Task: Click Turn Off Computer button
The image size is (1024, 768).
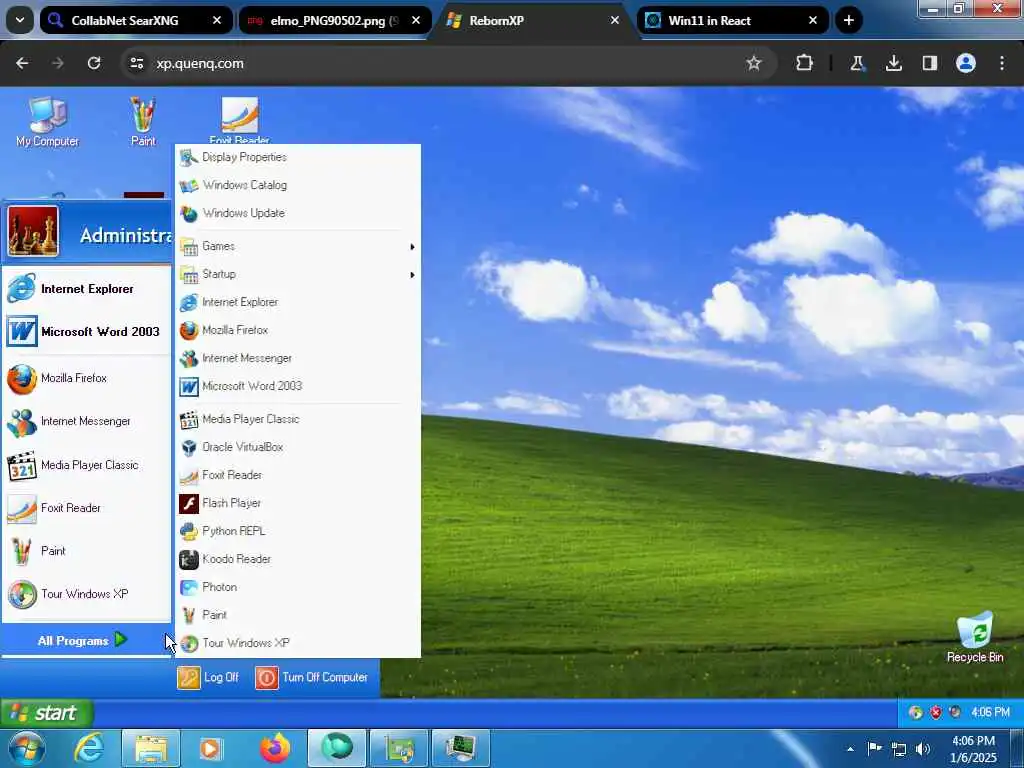Action: (312, 678)
